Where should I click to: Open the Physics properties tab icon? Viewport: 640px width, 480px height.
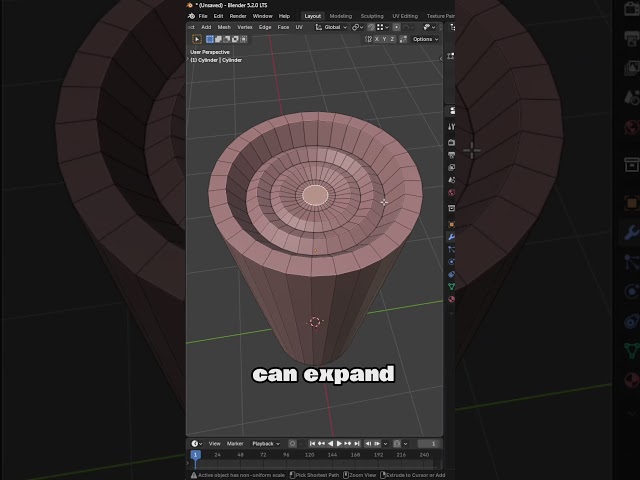451,262
